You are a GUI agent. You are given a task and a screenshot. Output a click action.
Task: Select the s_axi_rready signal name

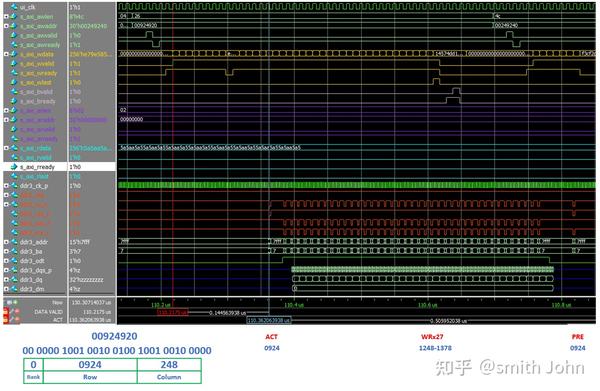click(x=38, y=167)
